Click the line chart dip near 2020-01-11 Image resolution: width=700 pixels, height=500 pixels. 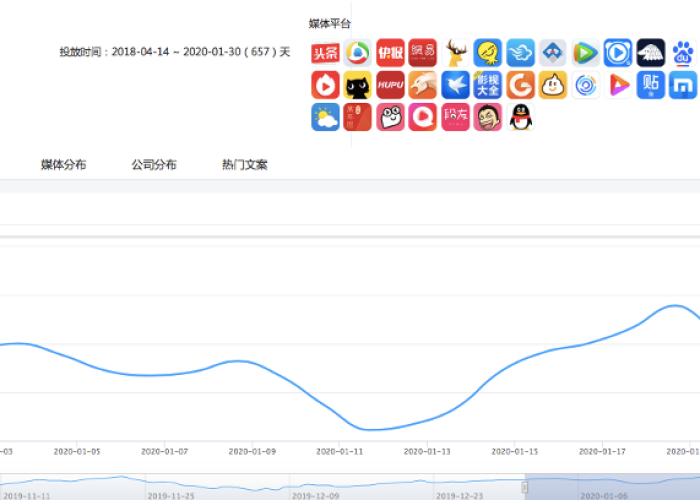pyautogui.click(x=369, y=429)
